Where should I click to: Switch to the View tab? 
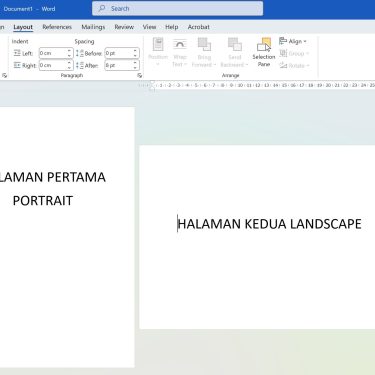tap(149, 27)
